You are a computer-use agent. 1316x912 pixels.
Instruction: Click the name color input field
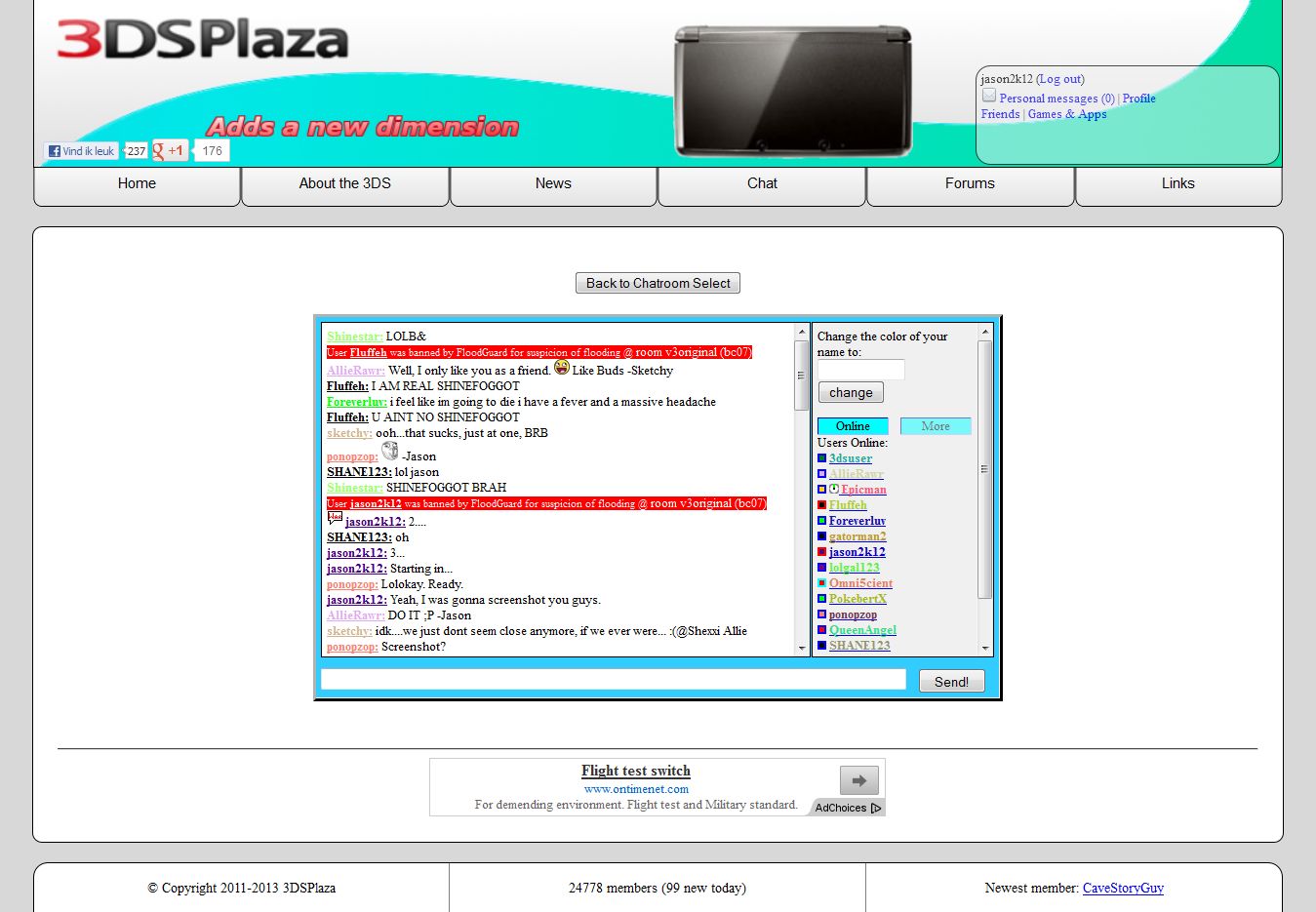pyautogui.click(x=860, y=370)
